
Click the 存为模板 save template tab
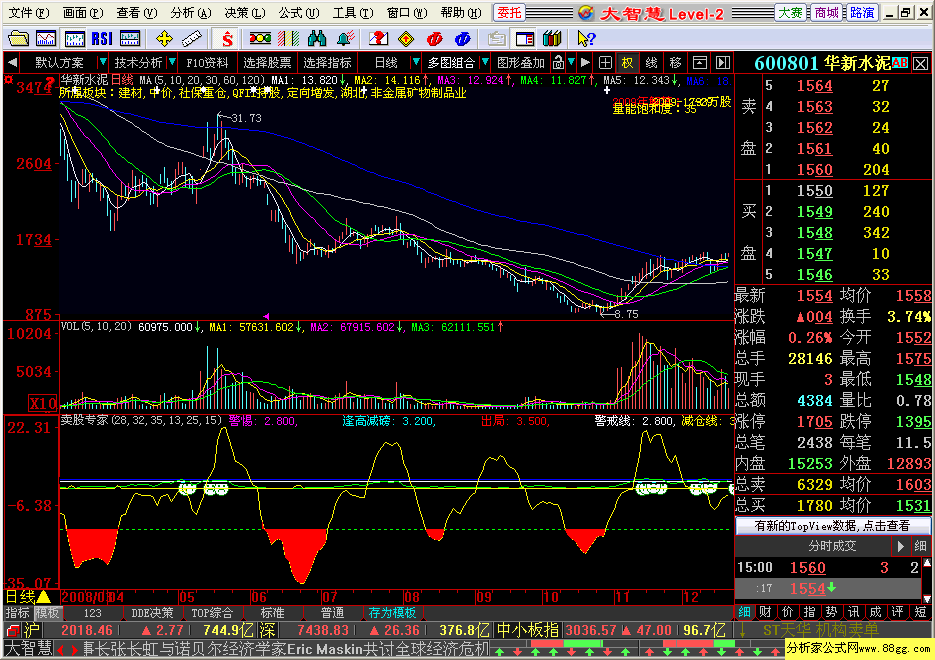[x=392, y=613]
